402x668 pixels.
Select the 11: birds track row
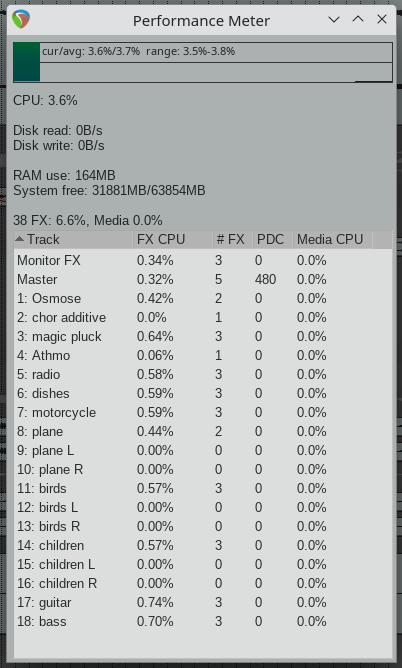203,488
